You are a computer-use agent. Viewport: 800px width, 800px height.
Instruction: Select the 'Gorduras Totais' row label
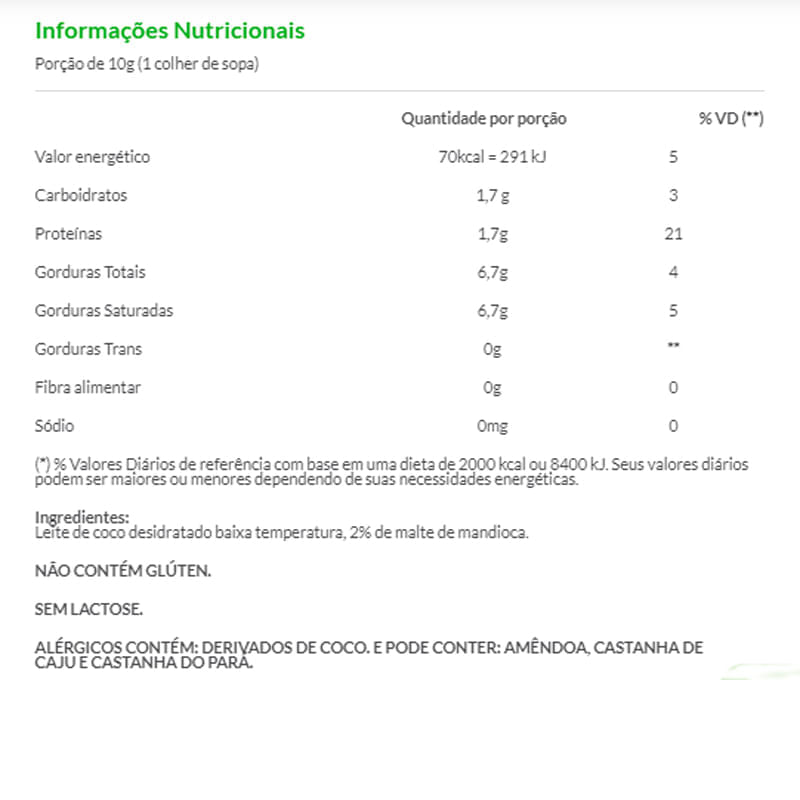pyautogui.click(x=90, y=272)
